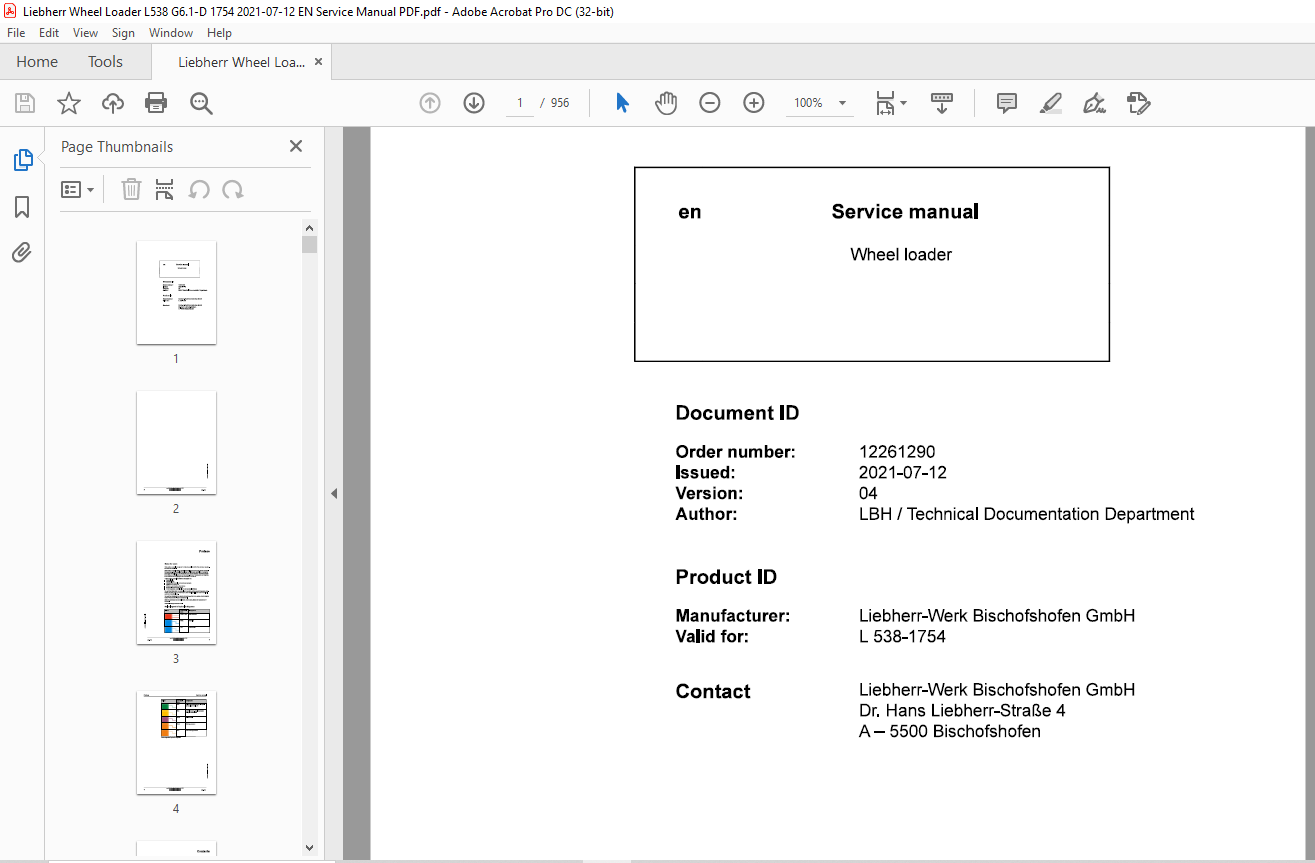Select page 2 thumbnail
Viewport: 1315px width, 863px height.
coord(176,442)
